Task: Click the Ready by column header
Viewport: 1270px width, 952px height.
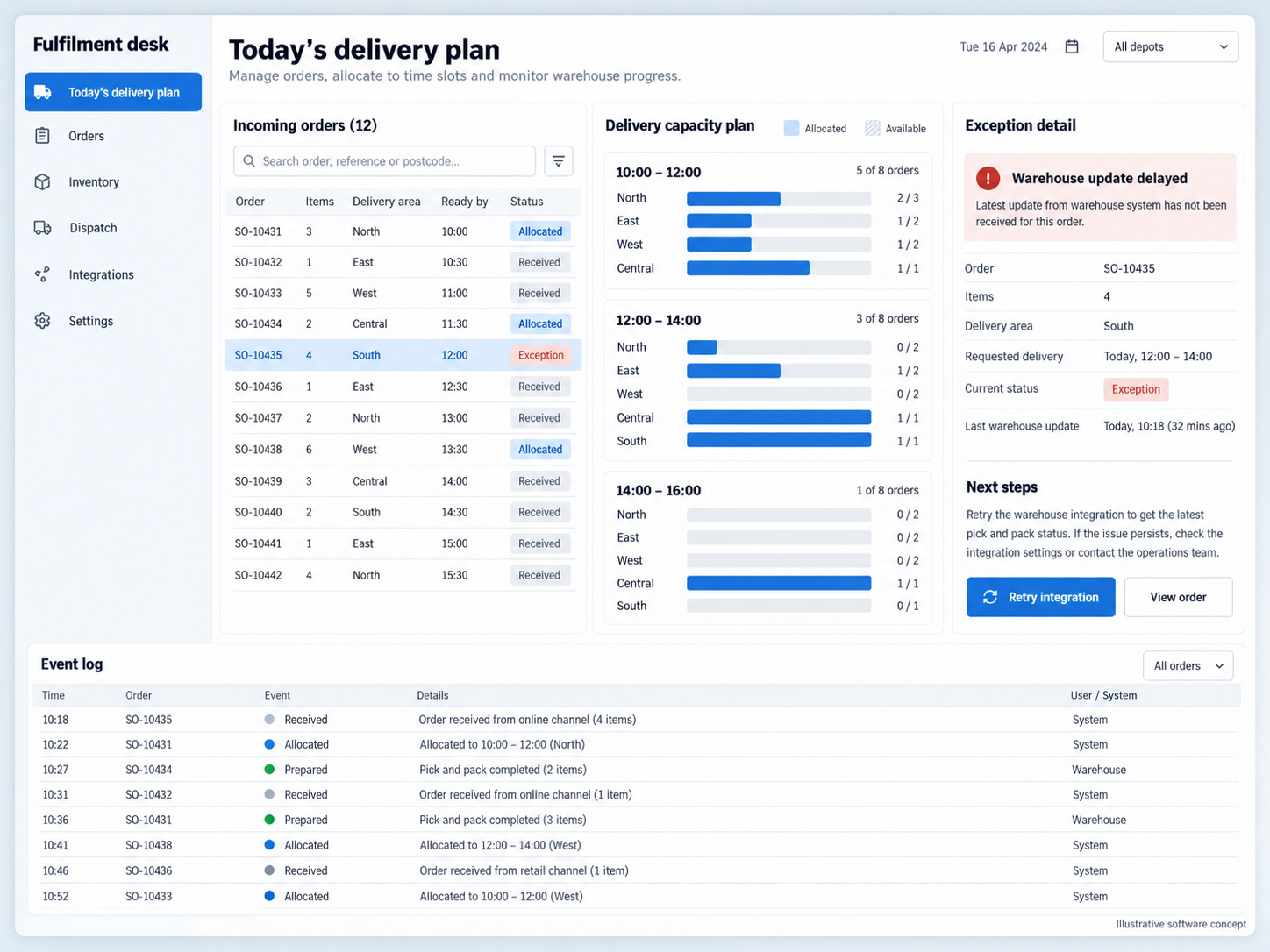Action: 464,202
